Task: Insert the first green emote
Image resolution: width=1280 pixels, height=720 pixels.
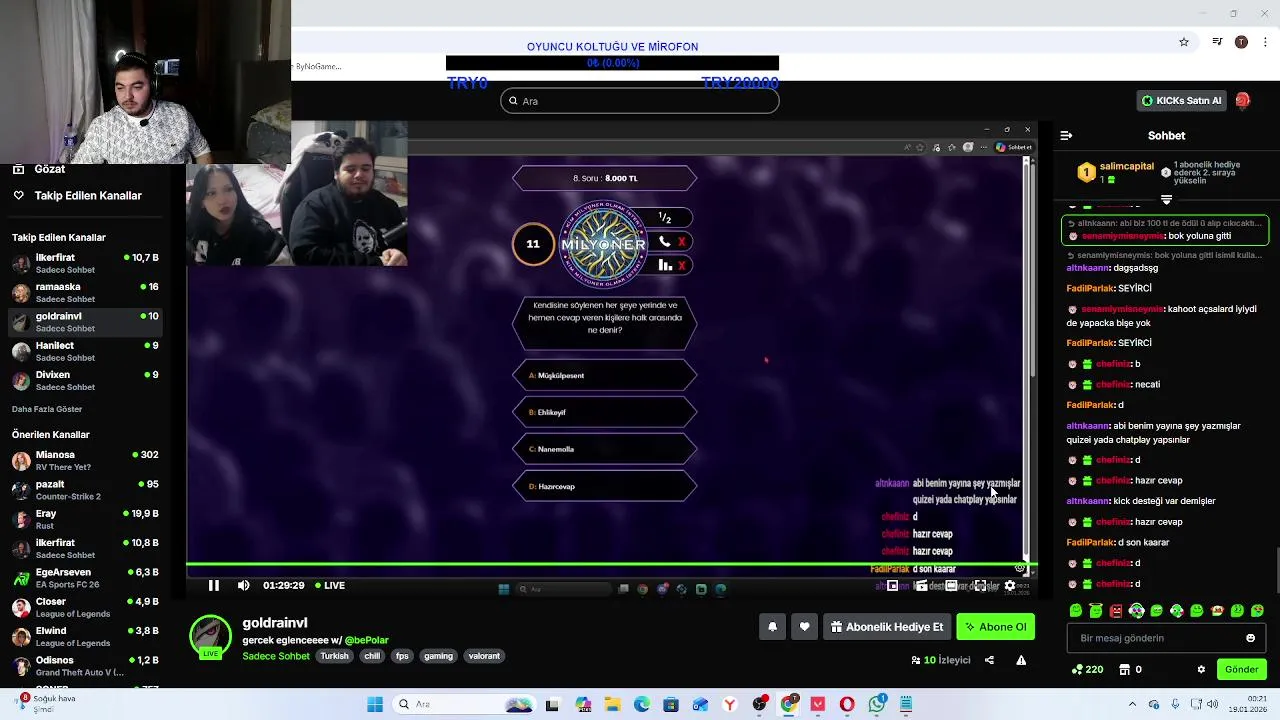Action: pyautogui.click(x=1076, y=610)
